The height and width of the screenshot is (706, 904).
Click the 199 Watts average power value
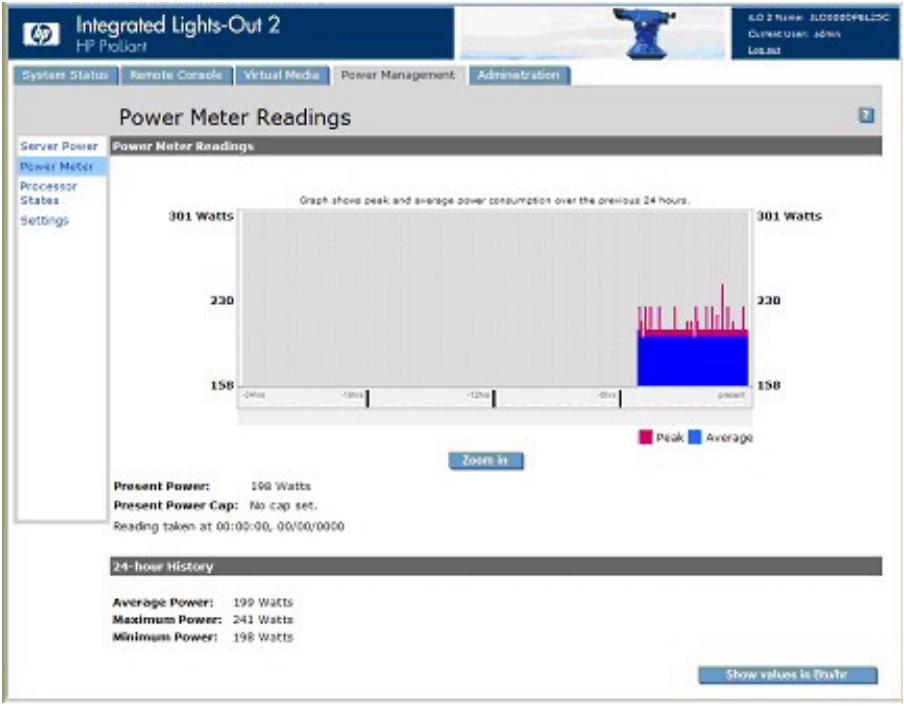(263, 602)
